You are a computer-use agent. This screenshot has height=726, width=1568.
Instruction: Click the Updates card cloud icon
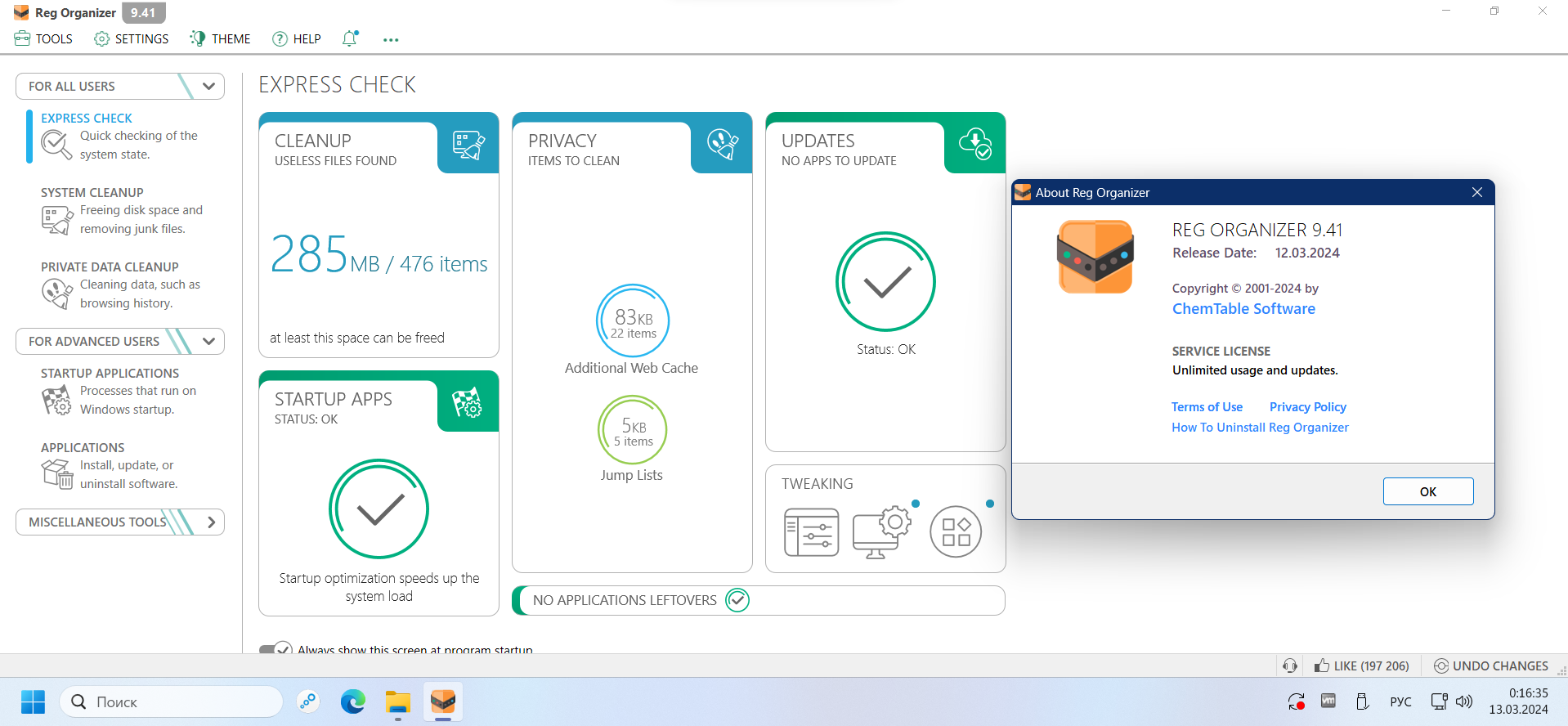975,144
